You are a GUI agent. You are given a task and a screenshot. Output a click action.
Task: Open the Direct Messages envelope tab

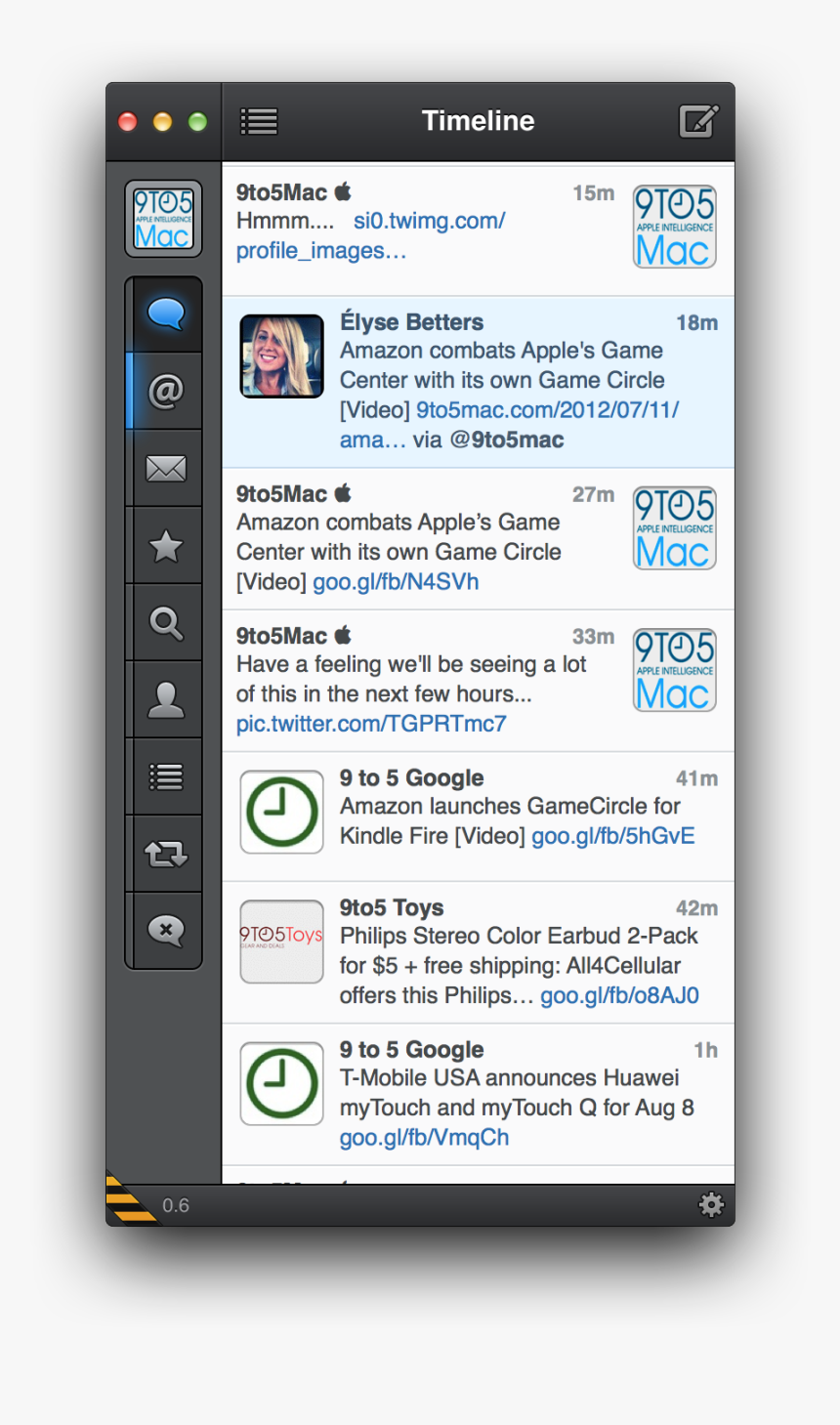[165, 469]
